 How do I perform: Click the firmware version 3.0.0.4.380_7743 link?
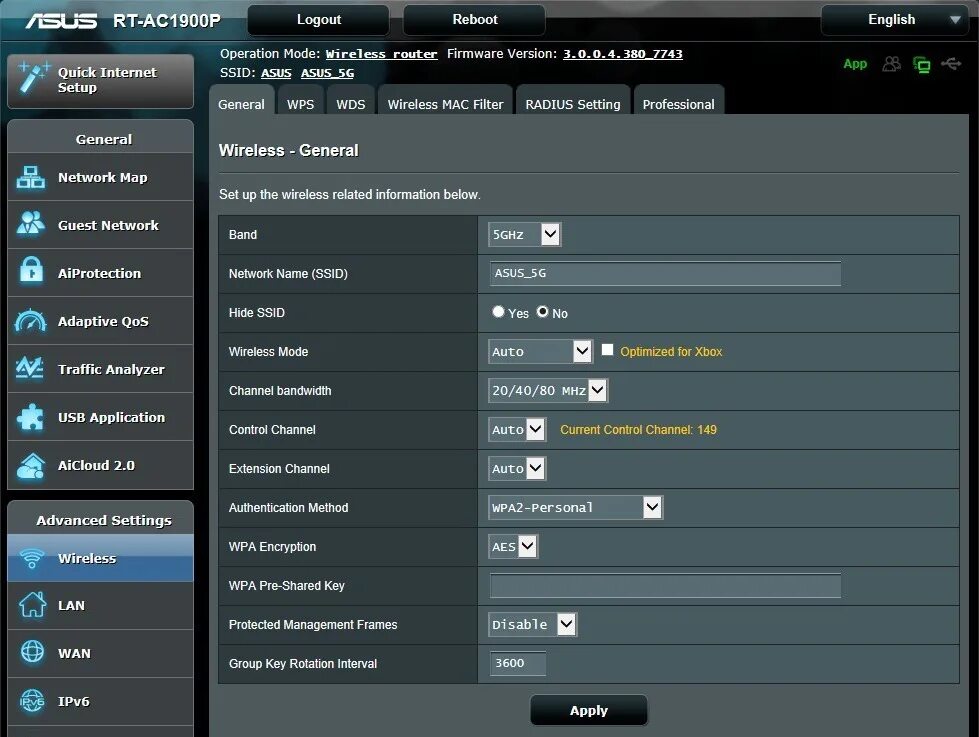(x=622, y=54)
